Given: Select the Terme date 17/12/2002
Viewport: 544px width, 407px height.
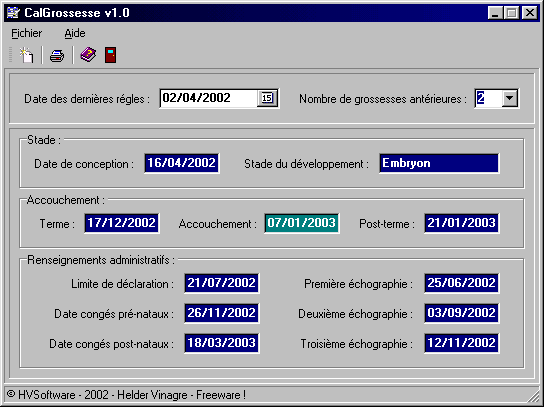Looking at the screenshot, I should (x=121, y=223).
